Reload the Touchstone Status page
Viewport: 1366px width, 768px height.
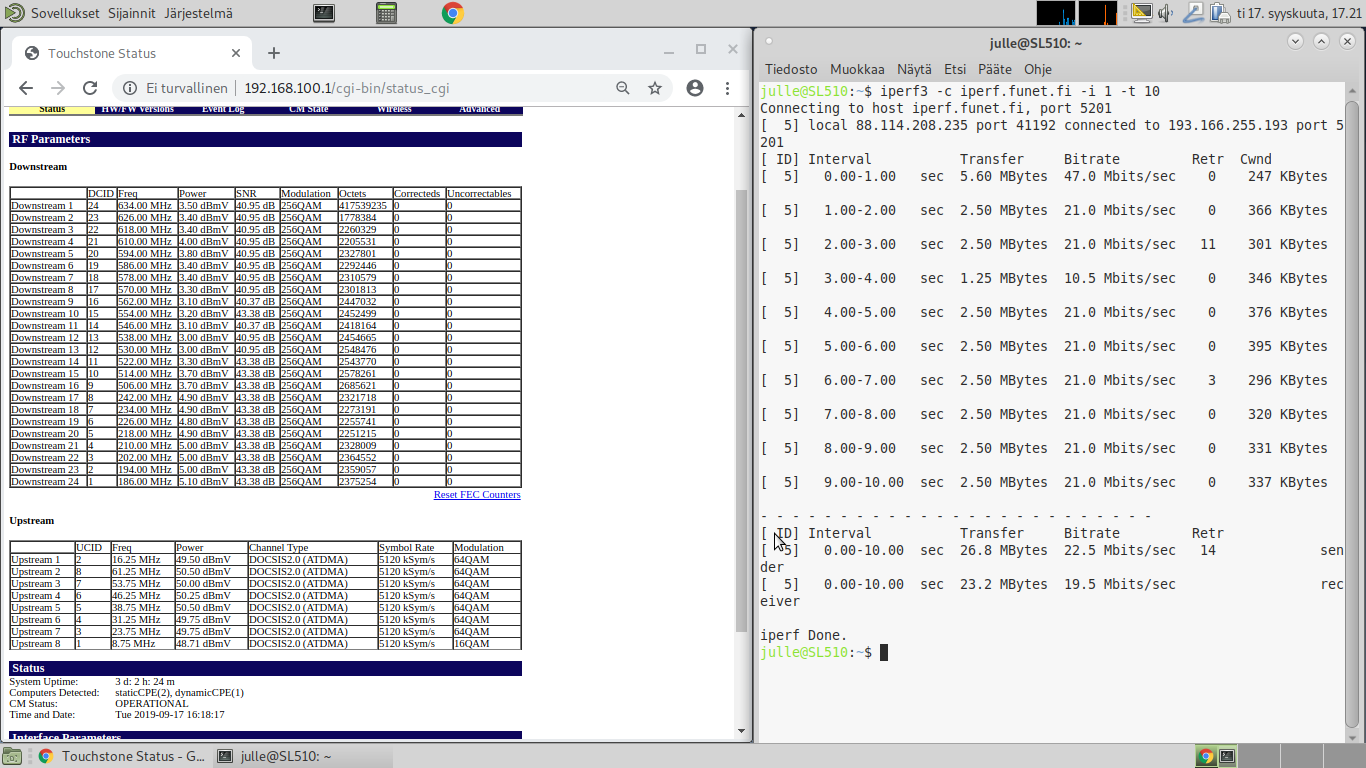point(90,88)
